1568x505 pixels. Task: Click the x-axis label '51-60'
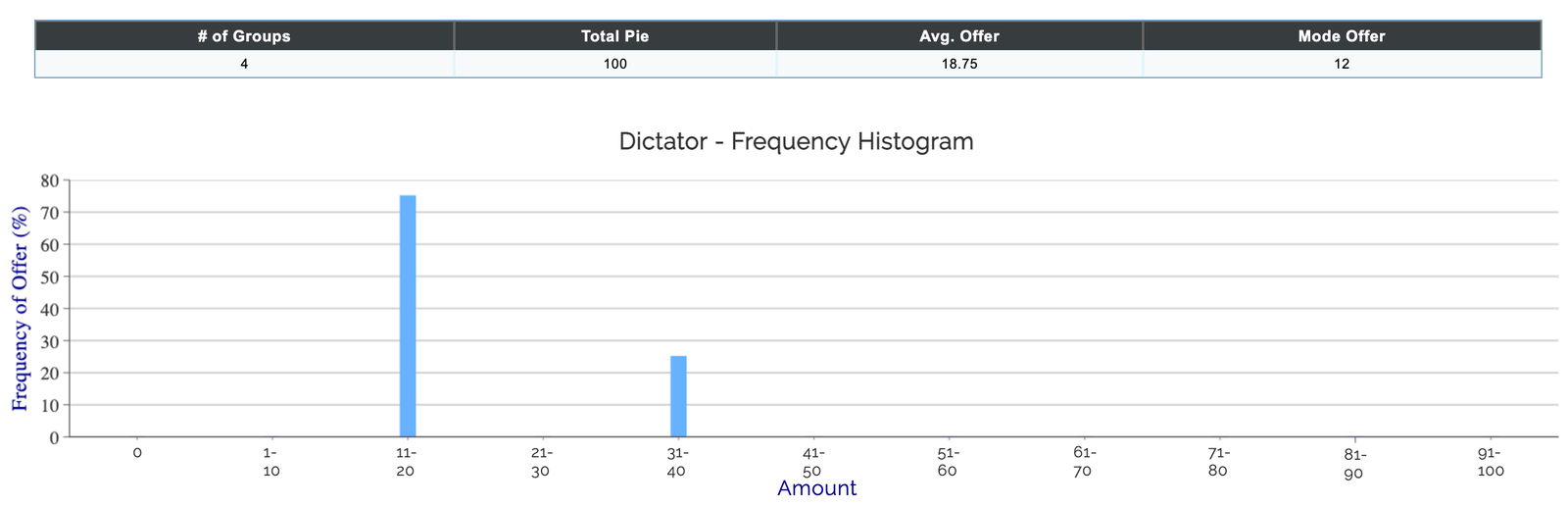[949, 462]
